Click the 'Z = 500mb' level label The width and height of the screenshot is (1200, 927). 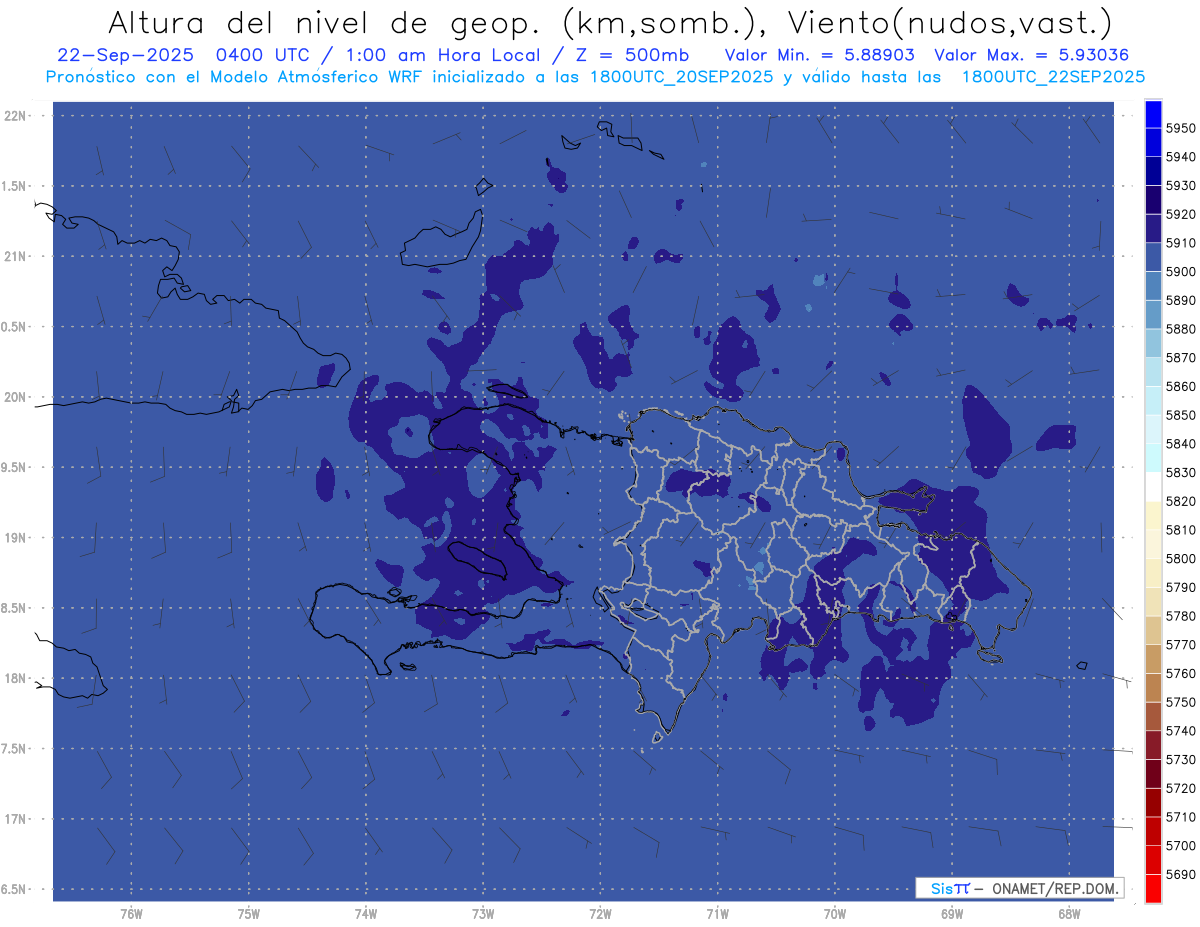pos(633,55)
